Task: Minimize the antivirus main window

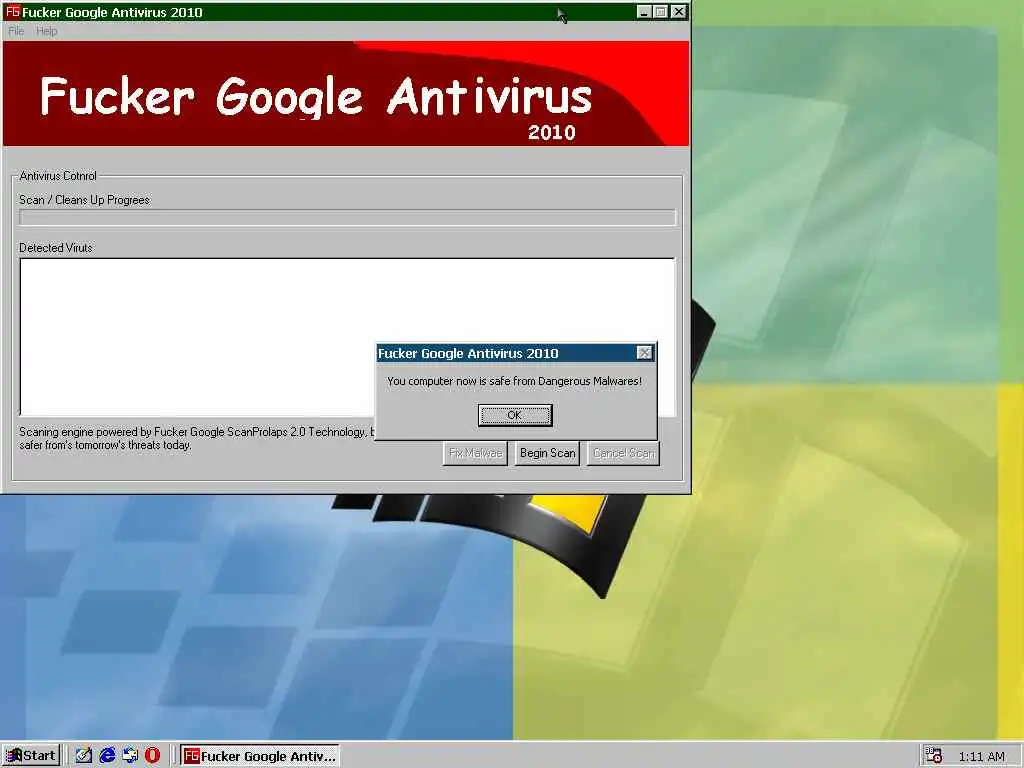Action: tap(644, 12)
